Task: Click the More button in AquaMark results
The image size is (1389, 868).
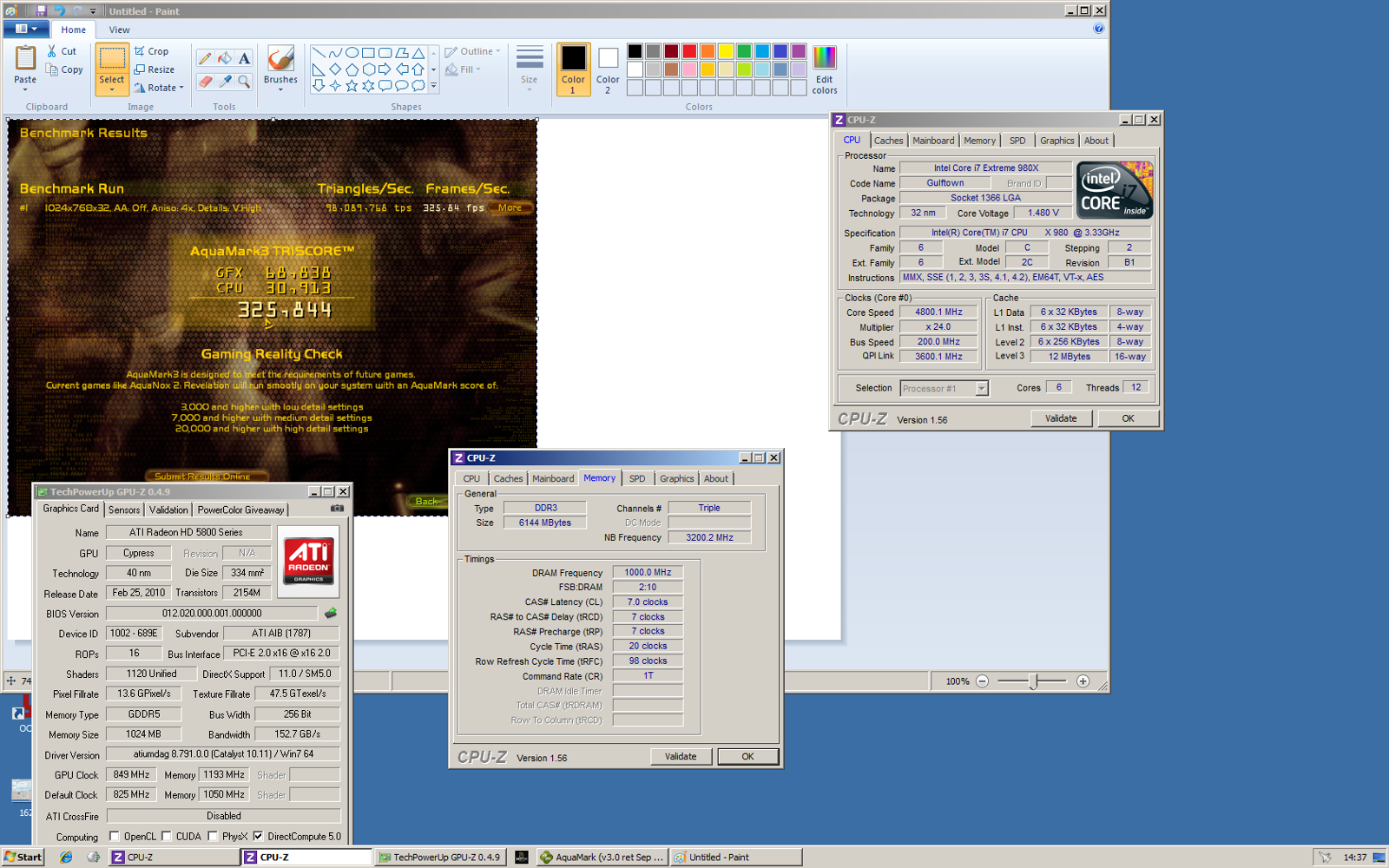Action: coord(510,207)
